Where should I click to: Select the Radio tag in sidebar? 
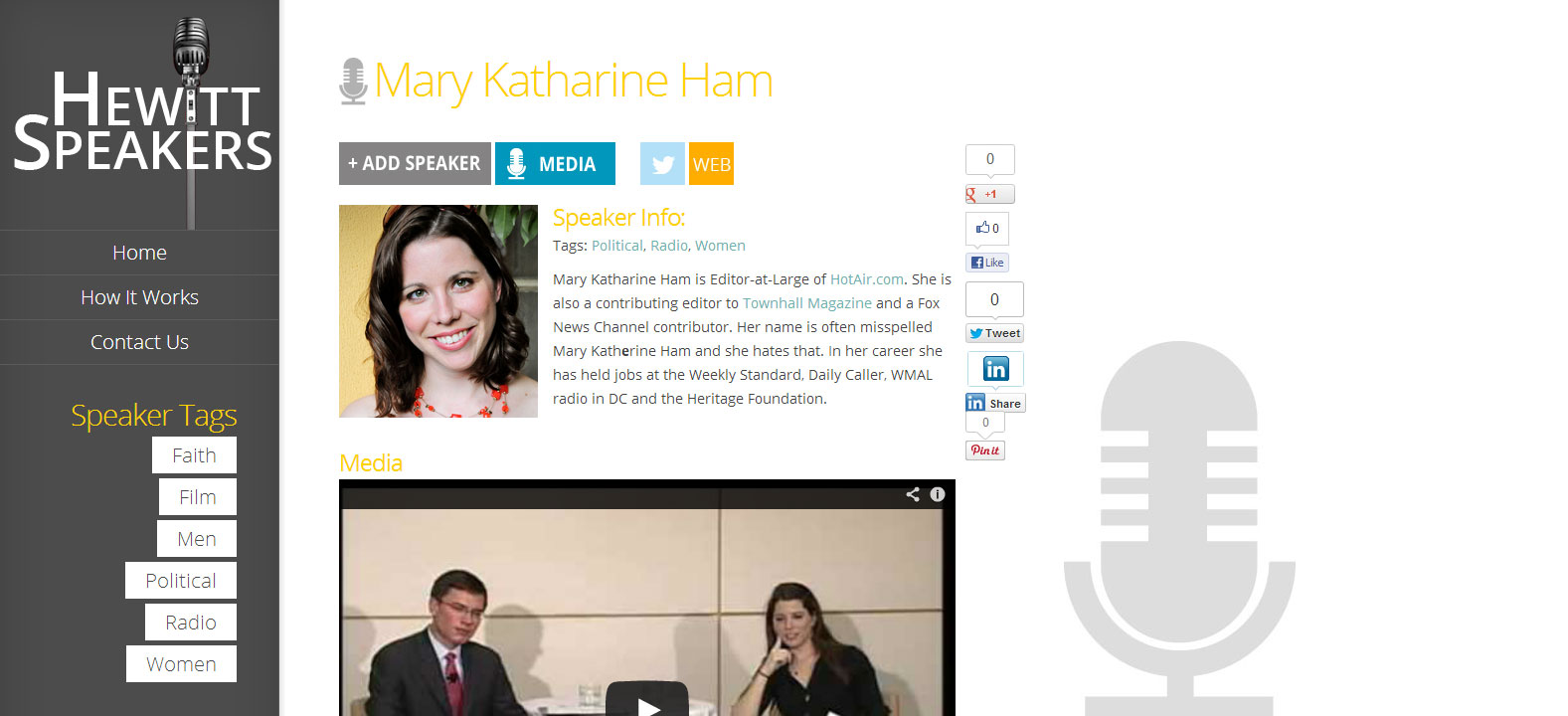[190, 623]
